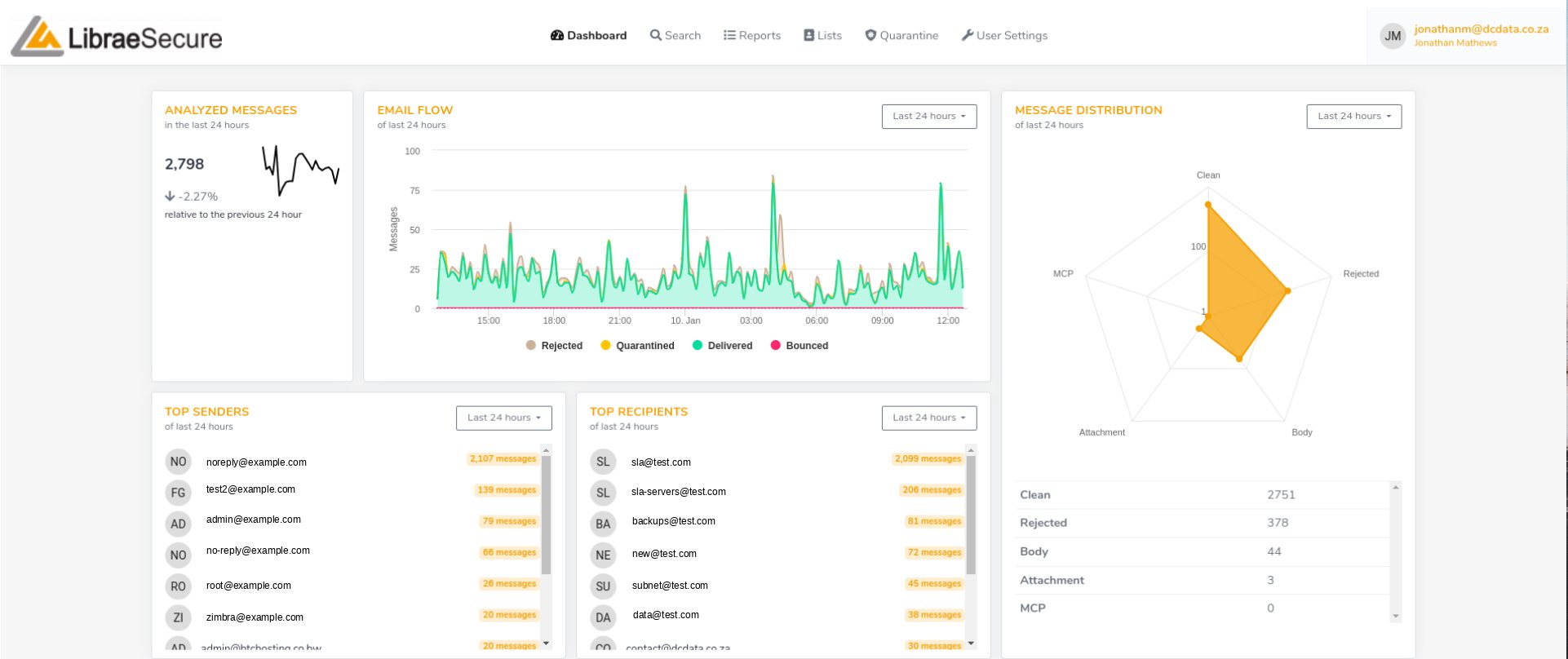Click the 72 messages badge
1568x659 pixels.
tap(934, 552)
